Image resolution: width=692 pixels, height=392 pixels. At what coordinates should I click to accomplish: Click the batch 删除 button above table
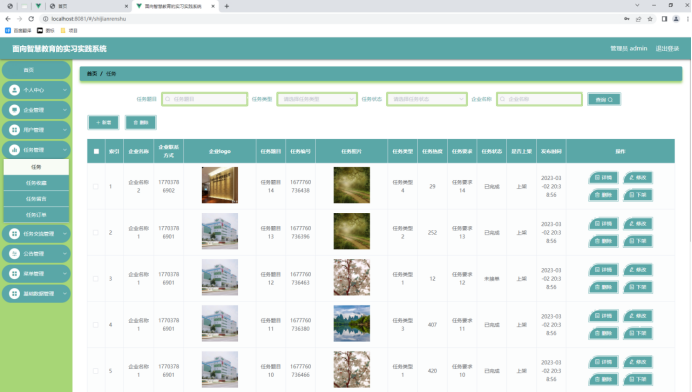[141, 122]
